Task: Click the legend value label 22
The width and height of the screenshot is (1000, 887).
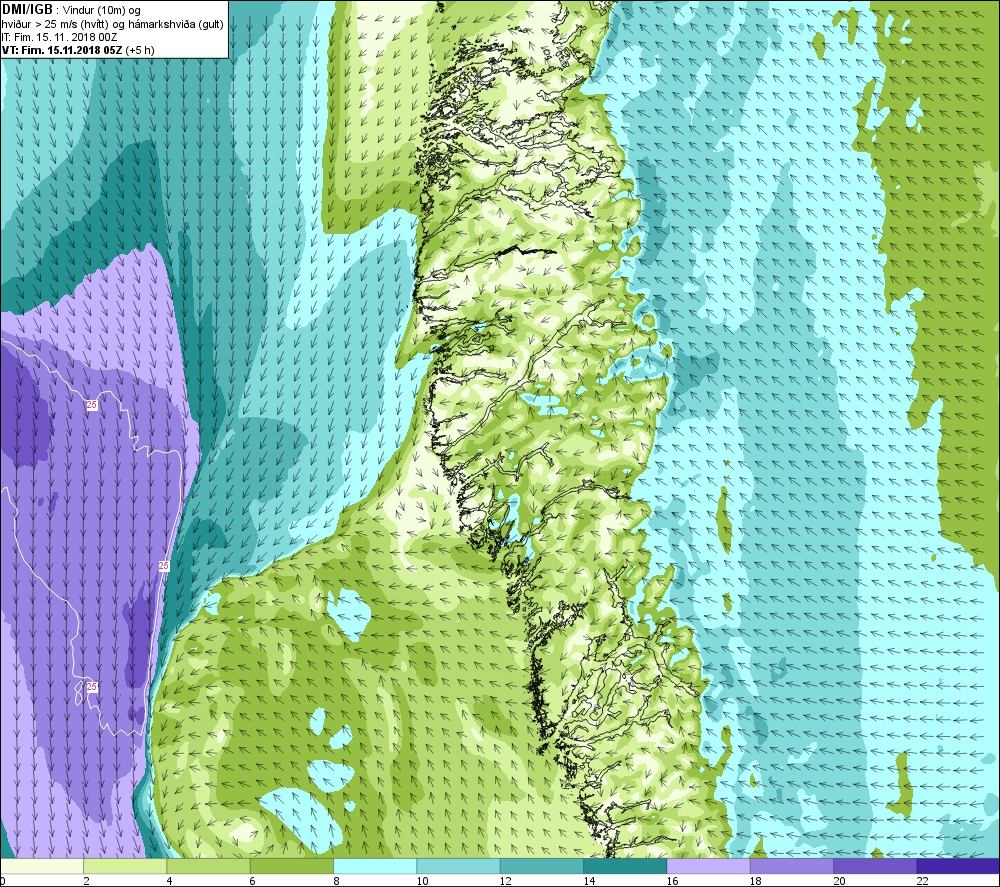Action: point(922,881)
